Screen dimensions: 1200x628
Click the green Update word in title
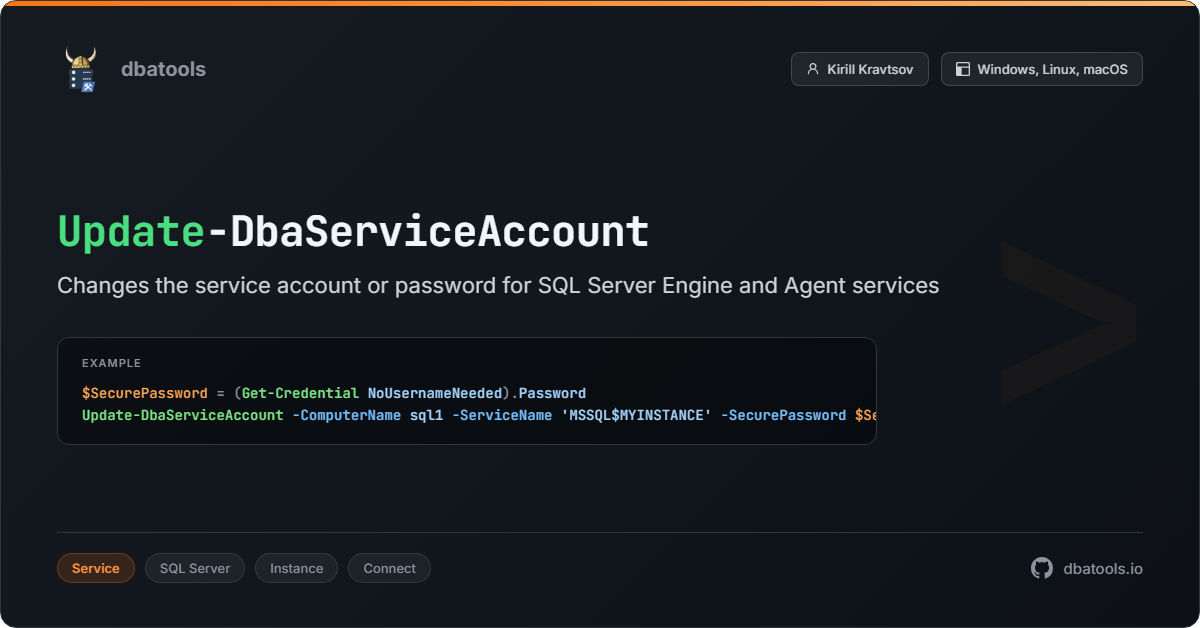(130, 232)
